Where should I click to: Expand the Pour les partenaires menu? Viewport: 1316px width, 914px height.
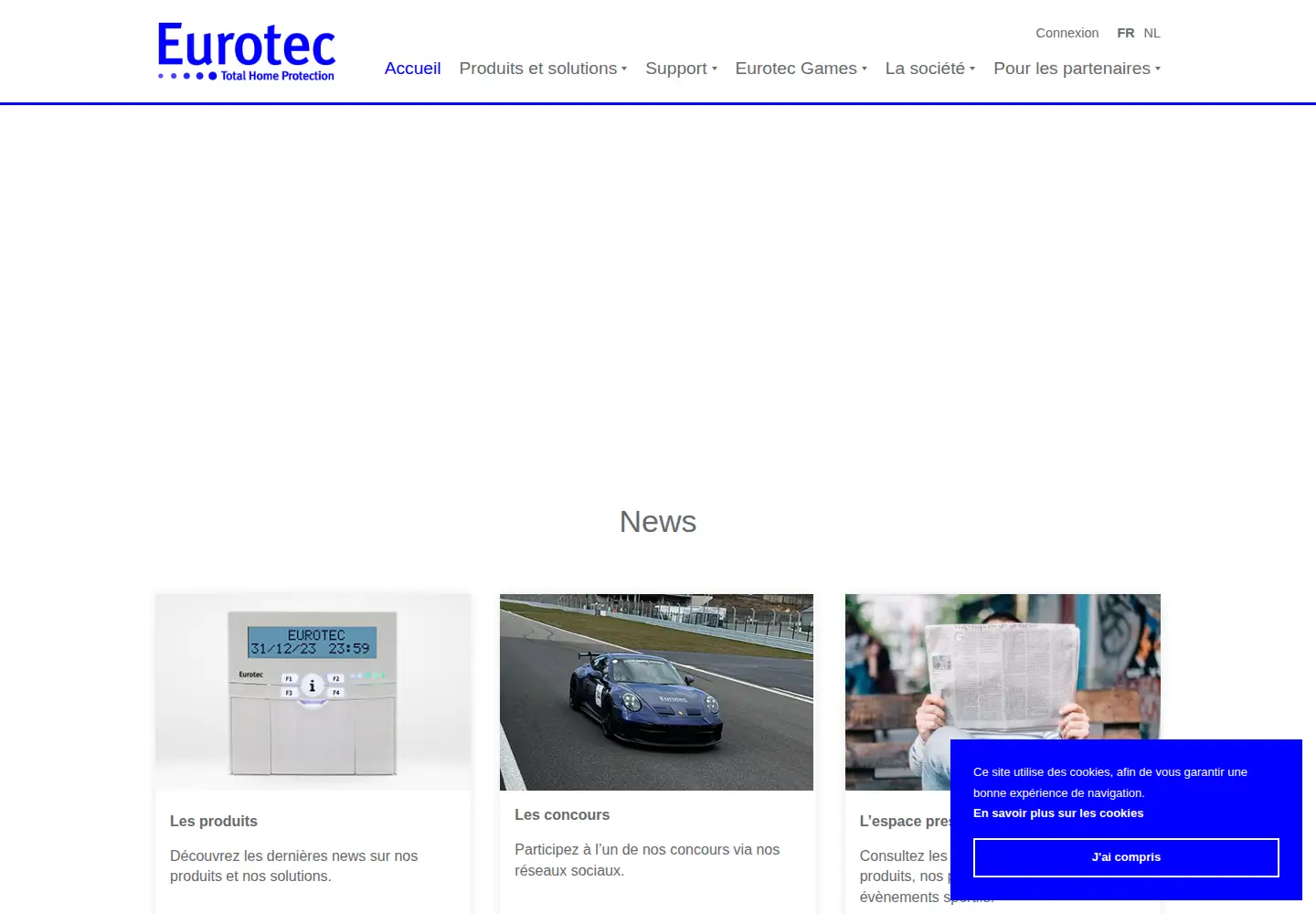tap(1077, 69)
